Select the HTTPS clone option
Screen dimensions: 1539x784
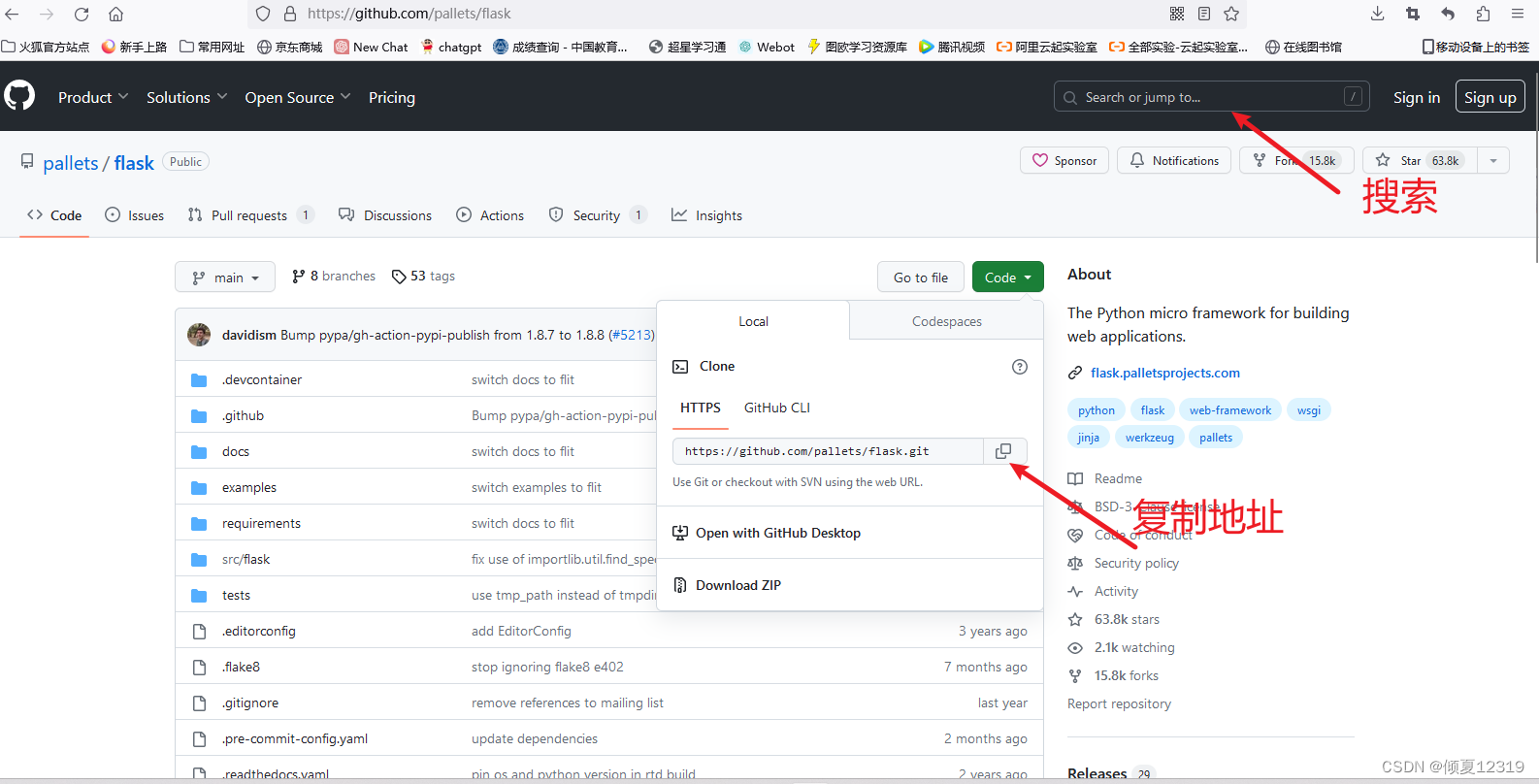701,408
